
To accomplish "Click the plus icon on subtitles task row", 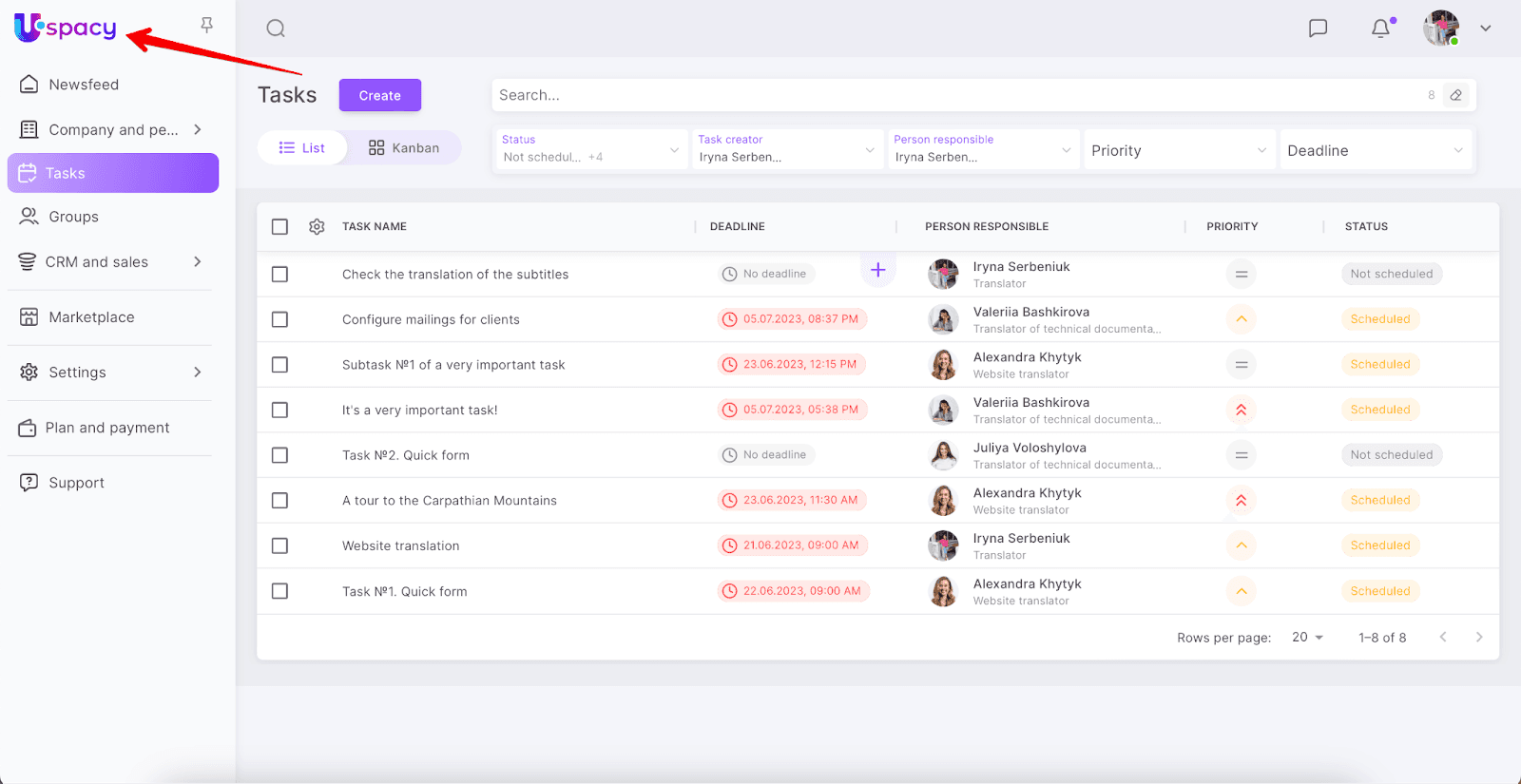I will point(878,270).
